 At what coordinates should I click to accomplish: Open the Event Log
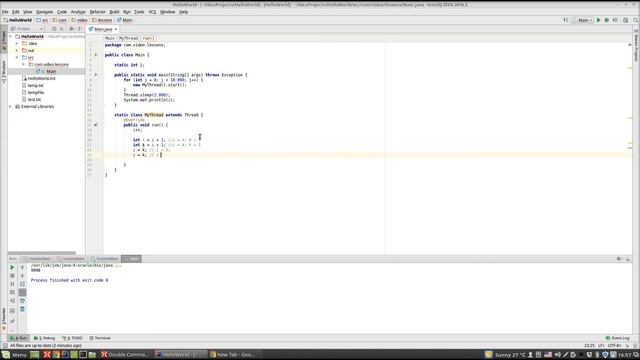[618, 338]
